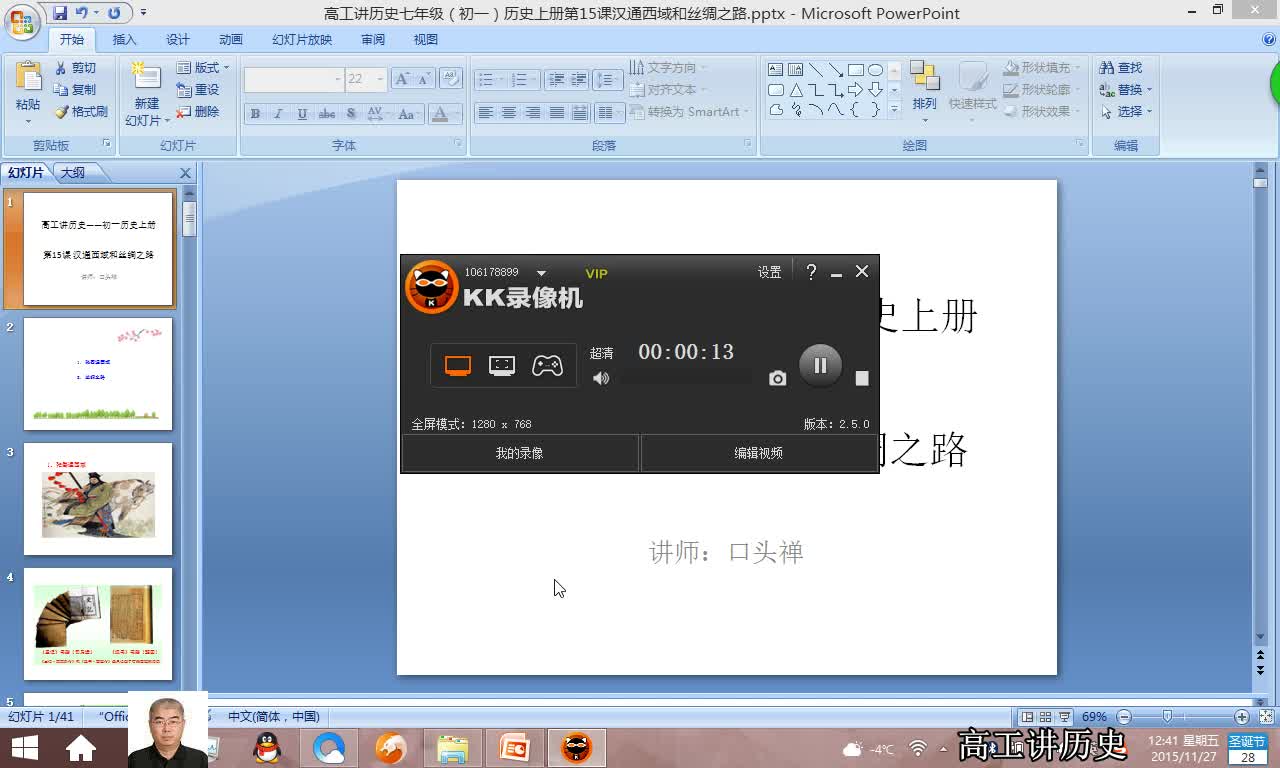Copy selection with 复制

(76, 90)
